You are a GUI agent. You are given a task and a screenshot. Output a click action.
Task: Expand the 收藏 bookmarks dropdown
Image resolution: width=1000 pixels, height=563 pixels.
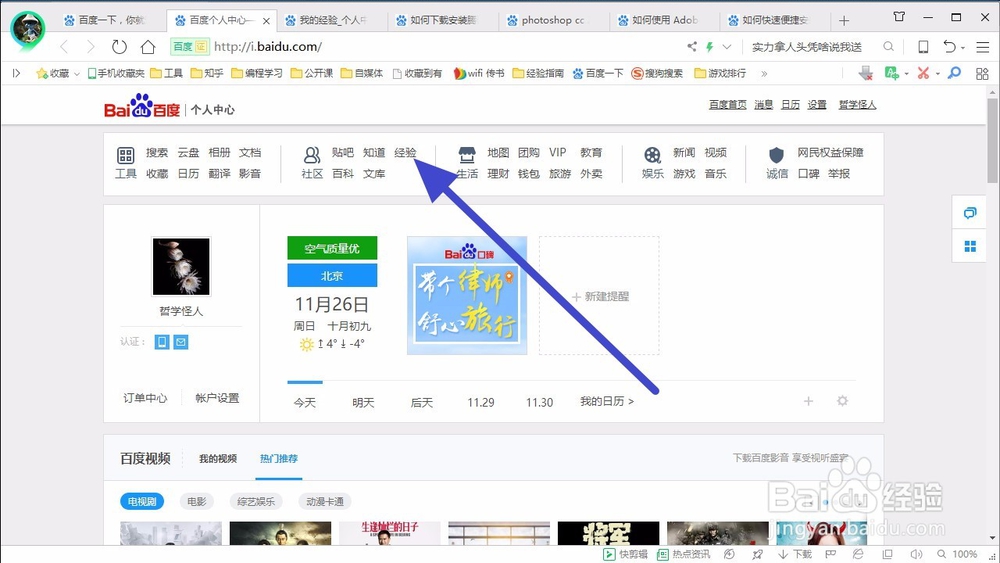[77, 74]
